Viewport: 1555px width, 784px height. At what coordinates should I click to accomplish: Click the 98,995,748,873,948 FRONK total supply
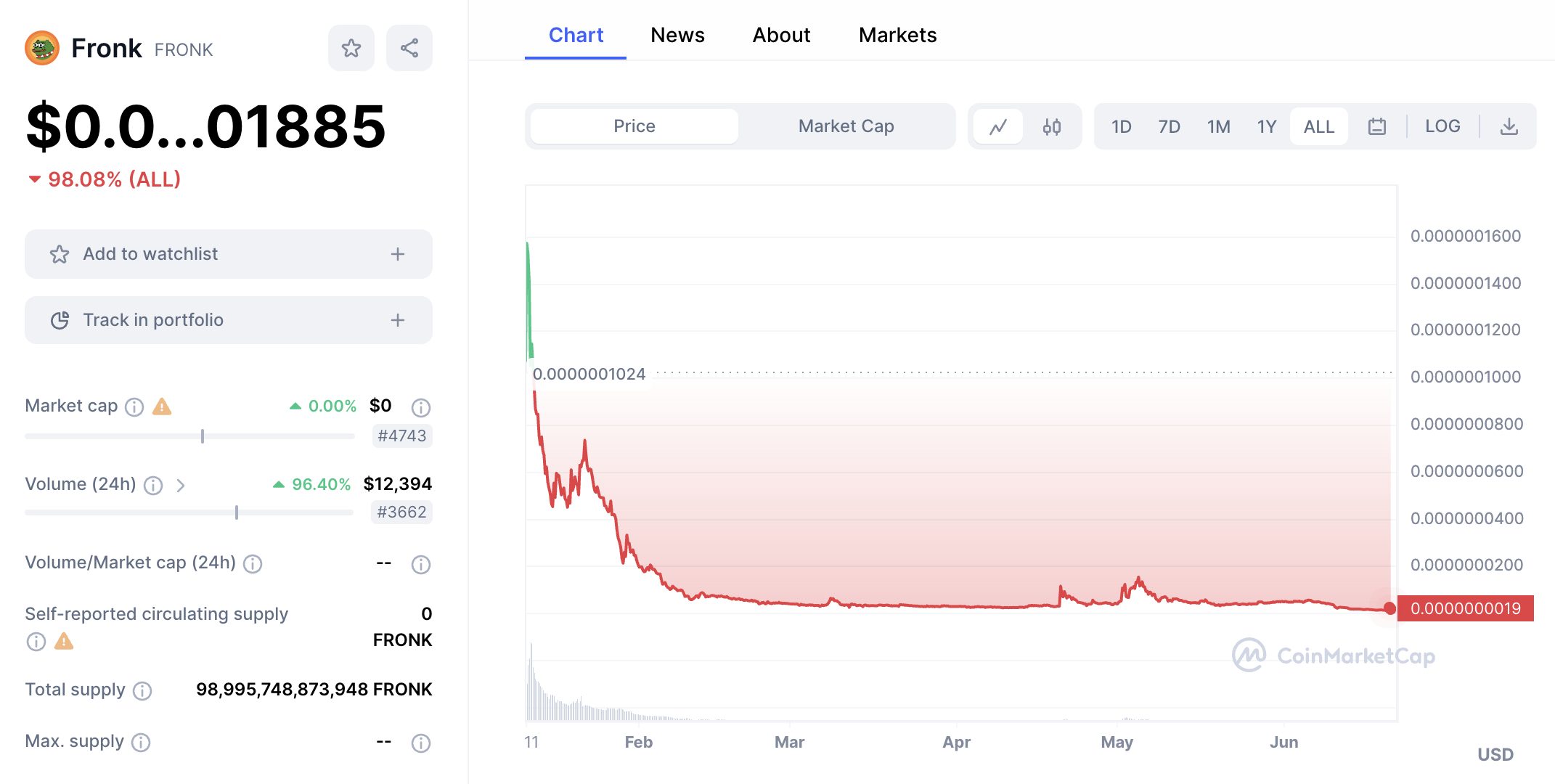pyautogui.click(x=314, y=690)
